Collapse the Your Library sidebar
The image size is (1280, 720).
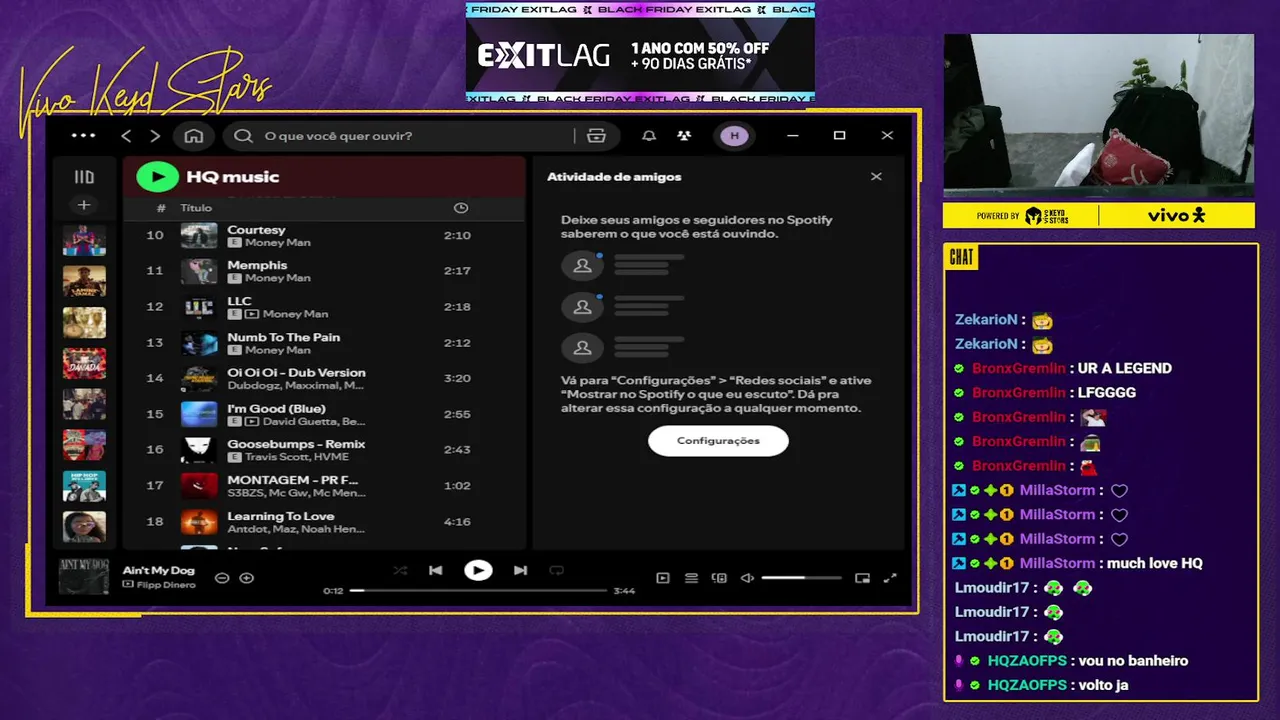pyautogui.click(x=84, y=177)
